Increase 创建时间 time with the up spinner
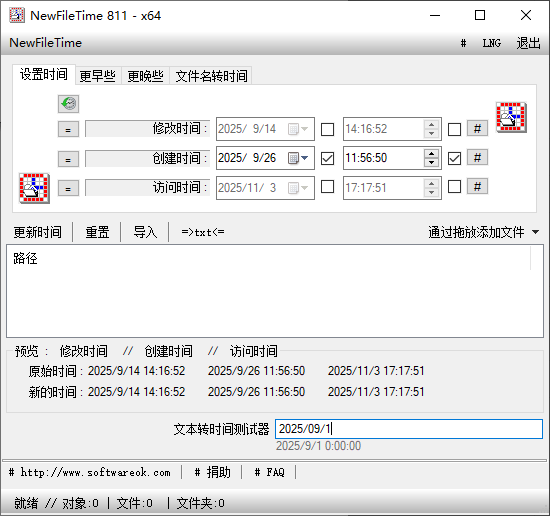The width and height of the screenshot is (550, 516). click(431, 154)
